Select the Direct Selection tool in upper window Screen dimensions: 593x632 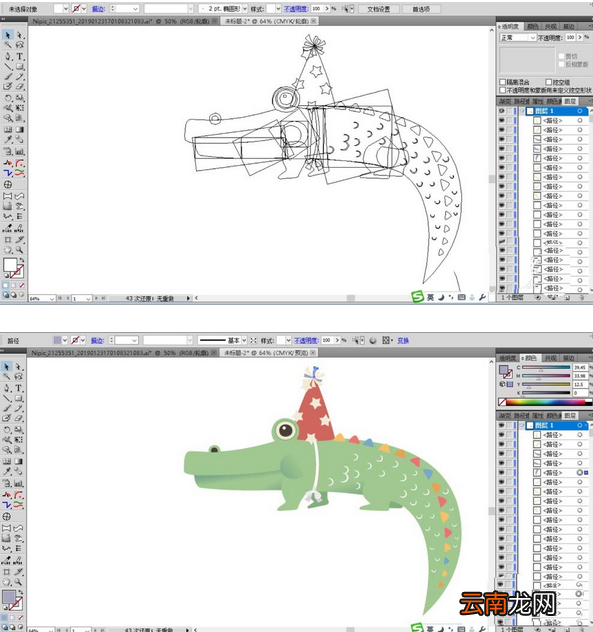click(19, 35)
